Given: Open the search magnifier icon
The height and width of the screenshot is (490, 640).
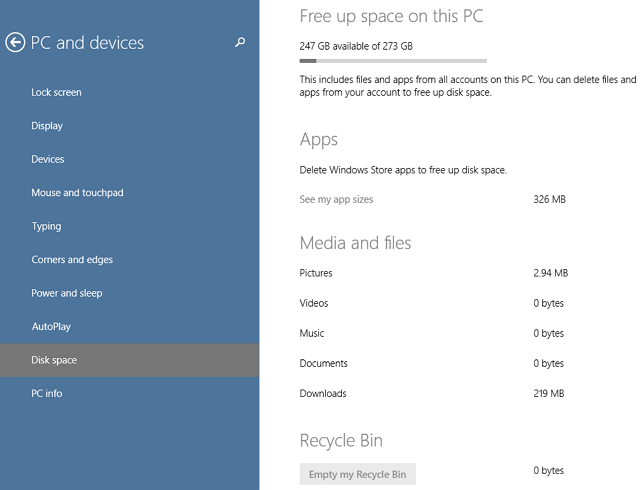Looking at the screenshot, I should (x=240, y=42).
